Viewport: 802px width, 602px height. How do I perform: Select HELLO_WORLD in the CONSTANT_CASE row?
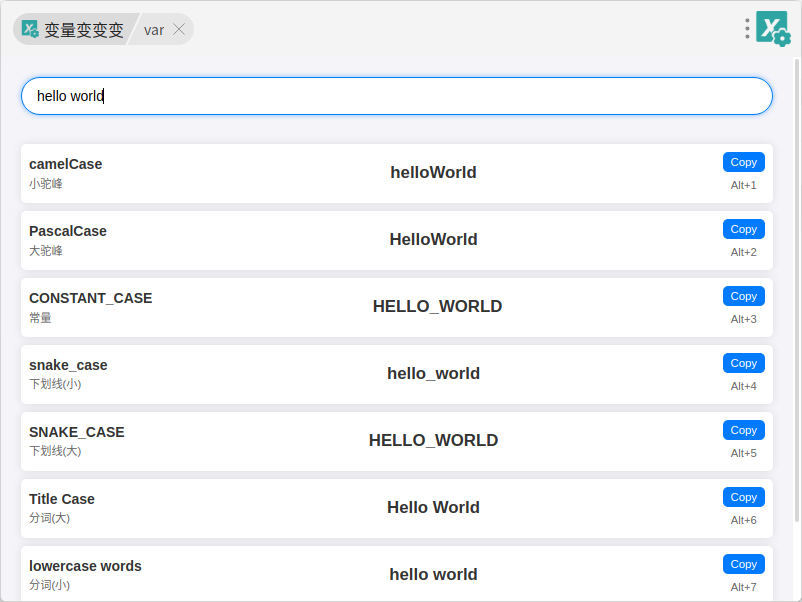437,306
